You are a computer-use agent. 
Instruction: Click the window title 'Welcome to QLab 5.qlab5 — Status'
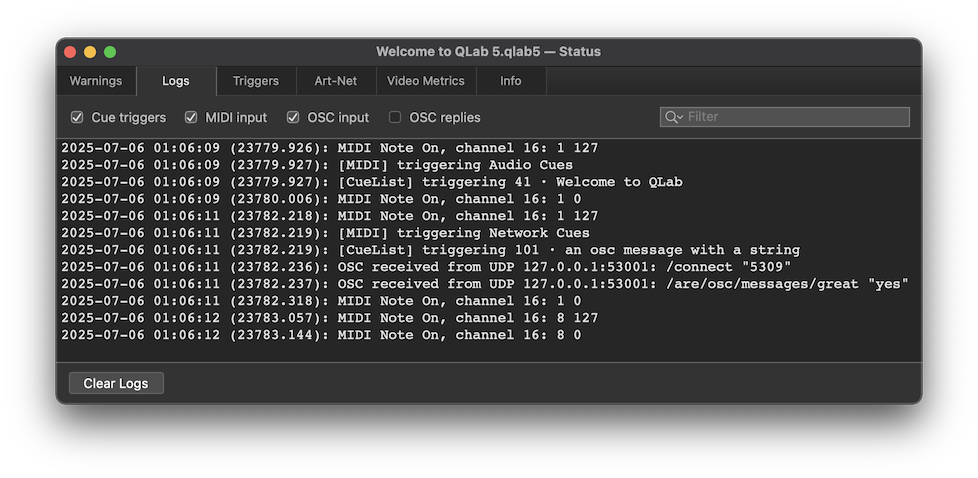(x=488, y=52)
